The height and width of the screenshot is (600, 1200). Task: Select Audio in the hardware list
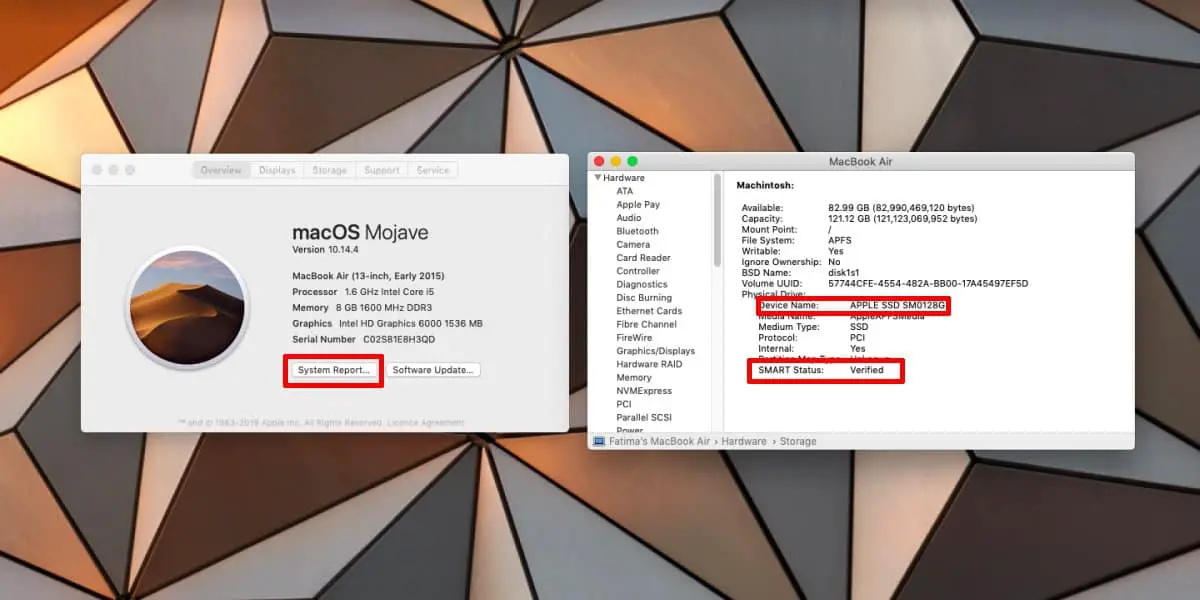629,218
